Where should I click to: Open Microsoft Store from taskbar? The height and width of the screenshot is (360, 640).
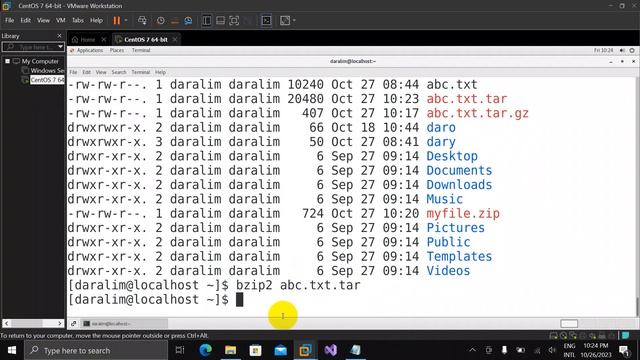(x=256, y=350)
